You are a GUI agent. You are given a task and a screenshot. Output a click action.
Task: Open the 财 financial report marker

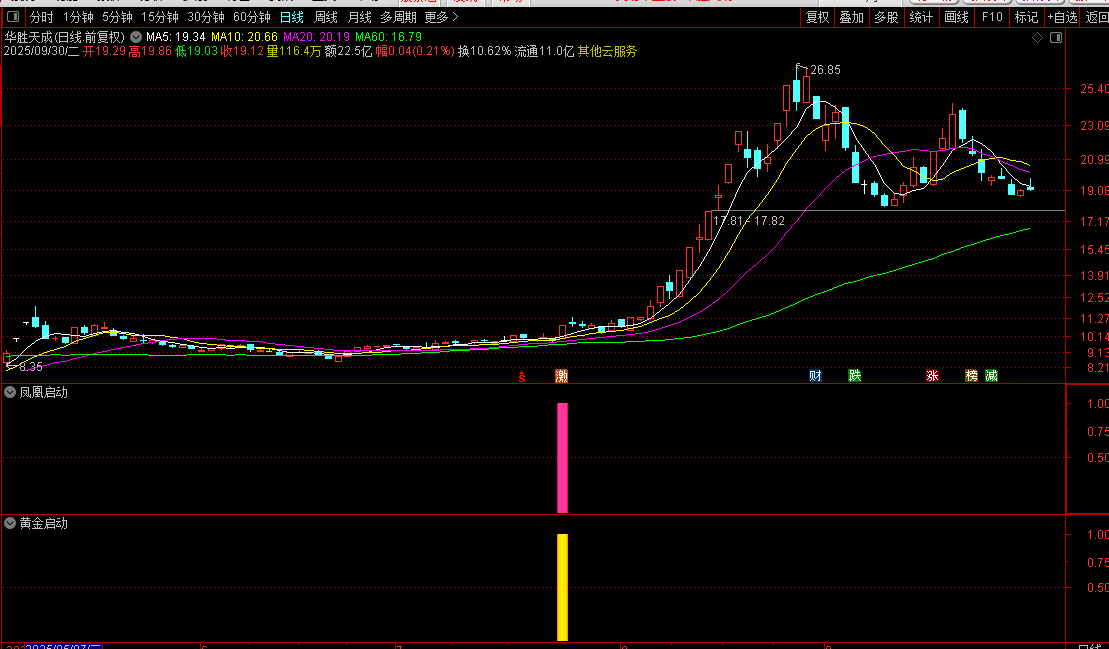coord(815,375)
